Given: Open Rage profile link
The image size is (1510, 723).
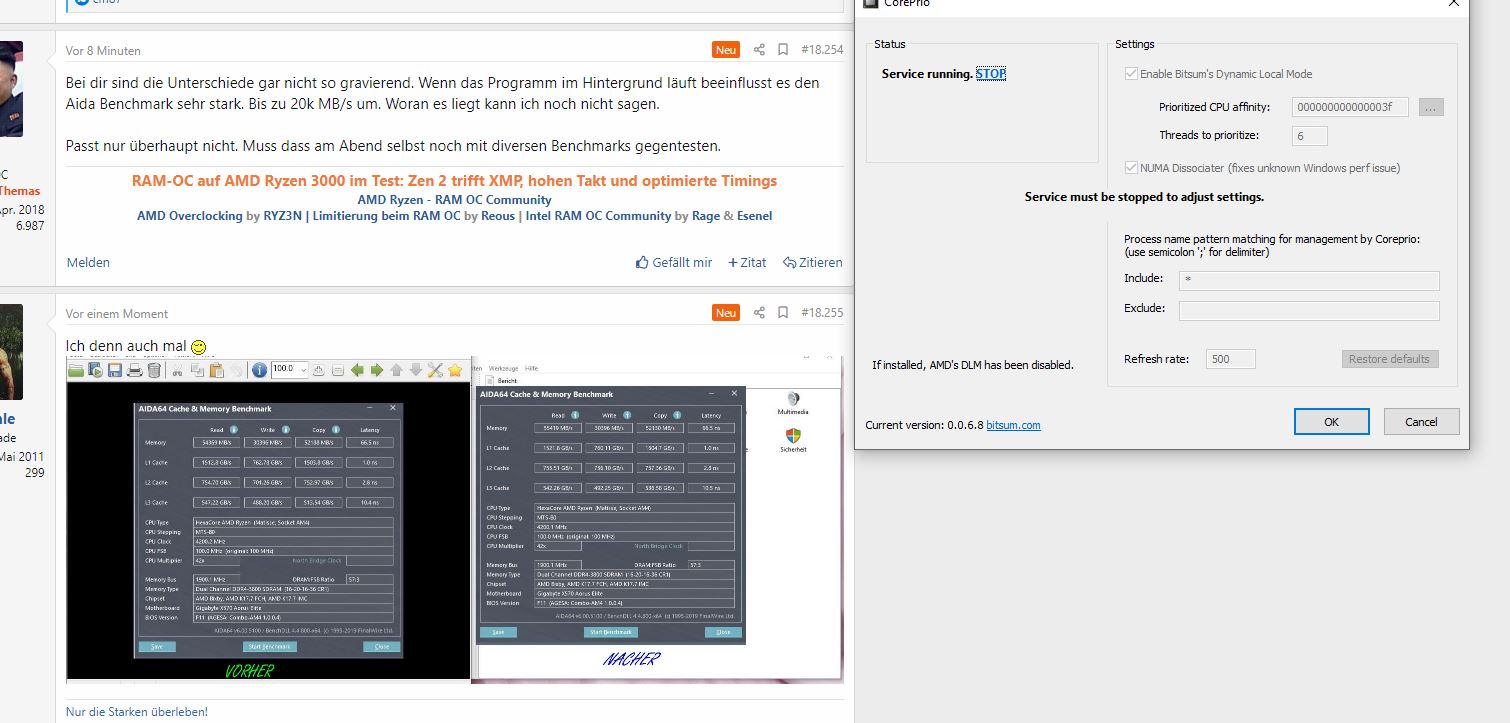Looking at the screenshot, I should 706,216.
